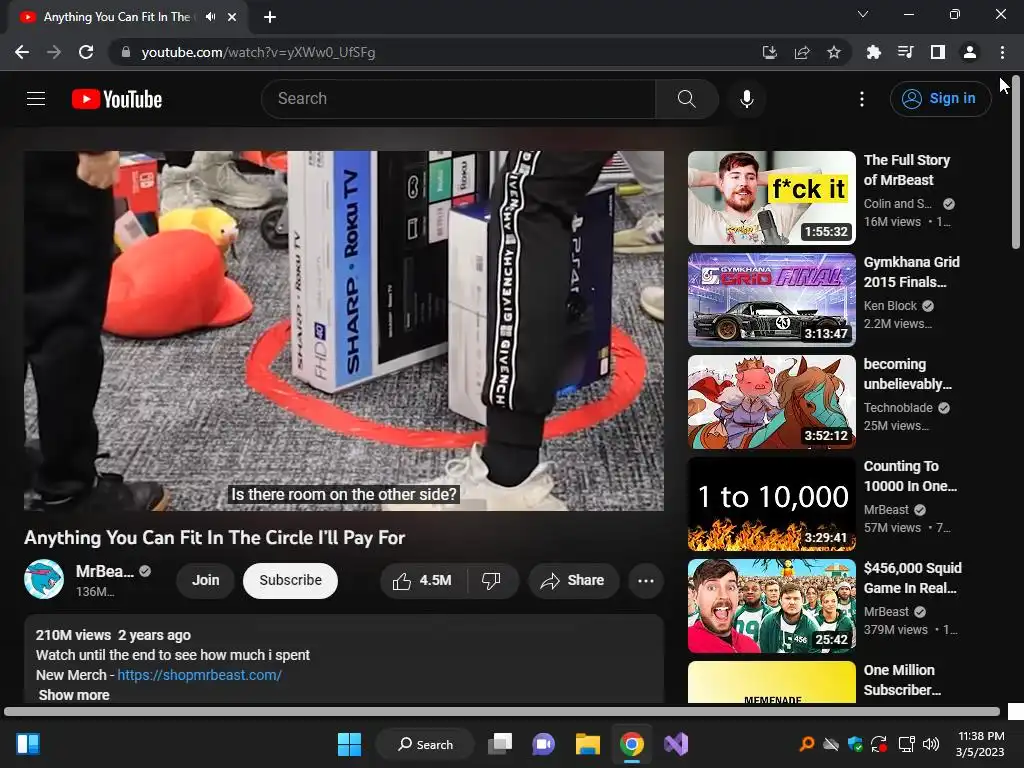Join the MrBeast channel
The image size is (1024, 768).
(206, 581)
